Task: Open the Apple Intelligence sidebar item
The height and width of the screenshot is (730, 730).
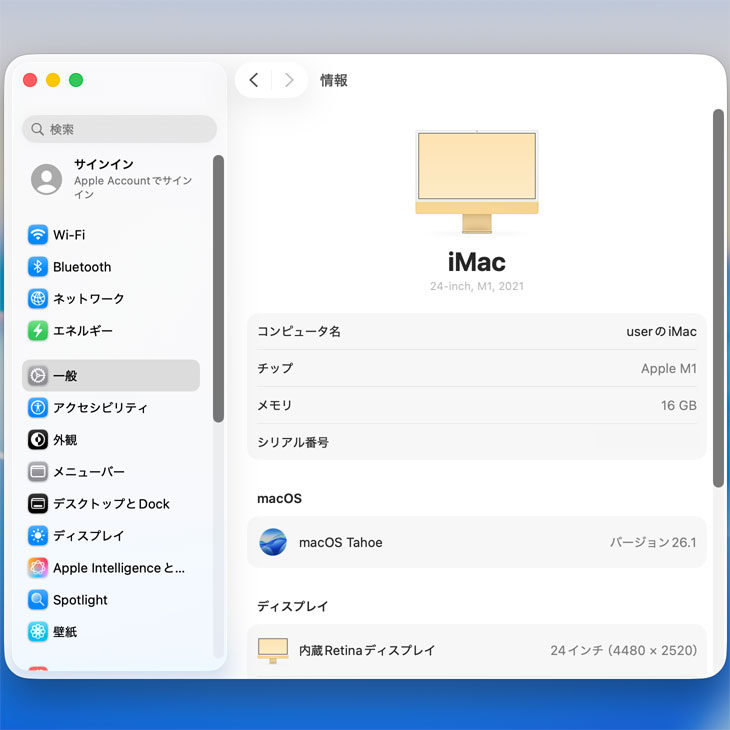Action: (118, 568)
